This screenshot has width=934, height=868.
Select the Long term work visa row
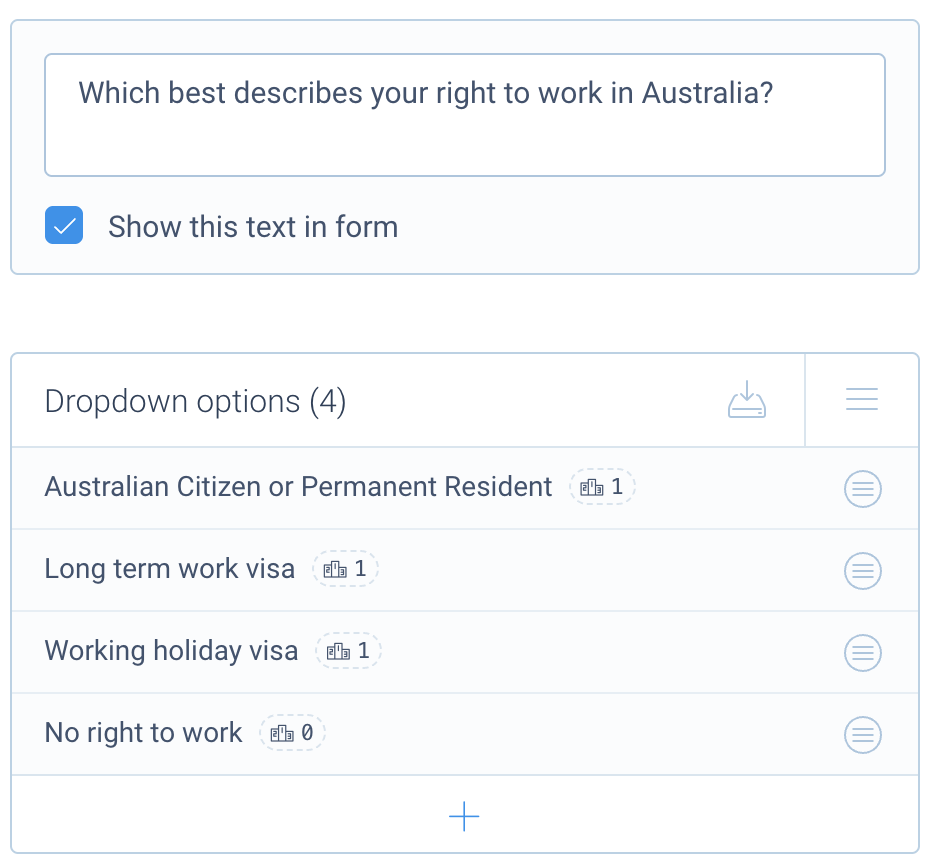click(169, 568)
